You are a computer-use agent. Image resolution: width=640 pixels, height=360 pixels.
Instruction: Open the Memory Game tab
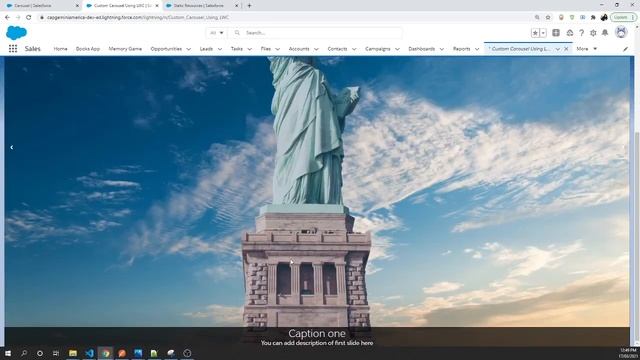tap(125, 49)
